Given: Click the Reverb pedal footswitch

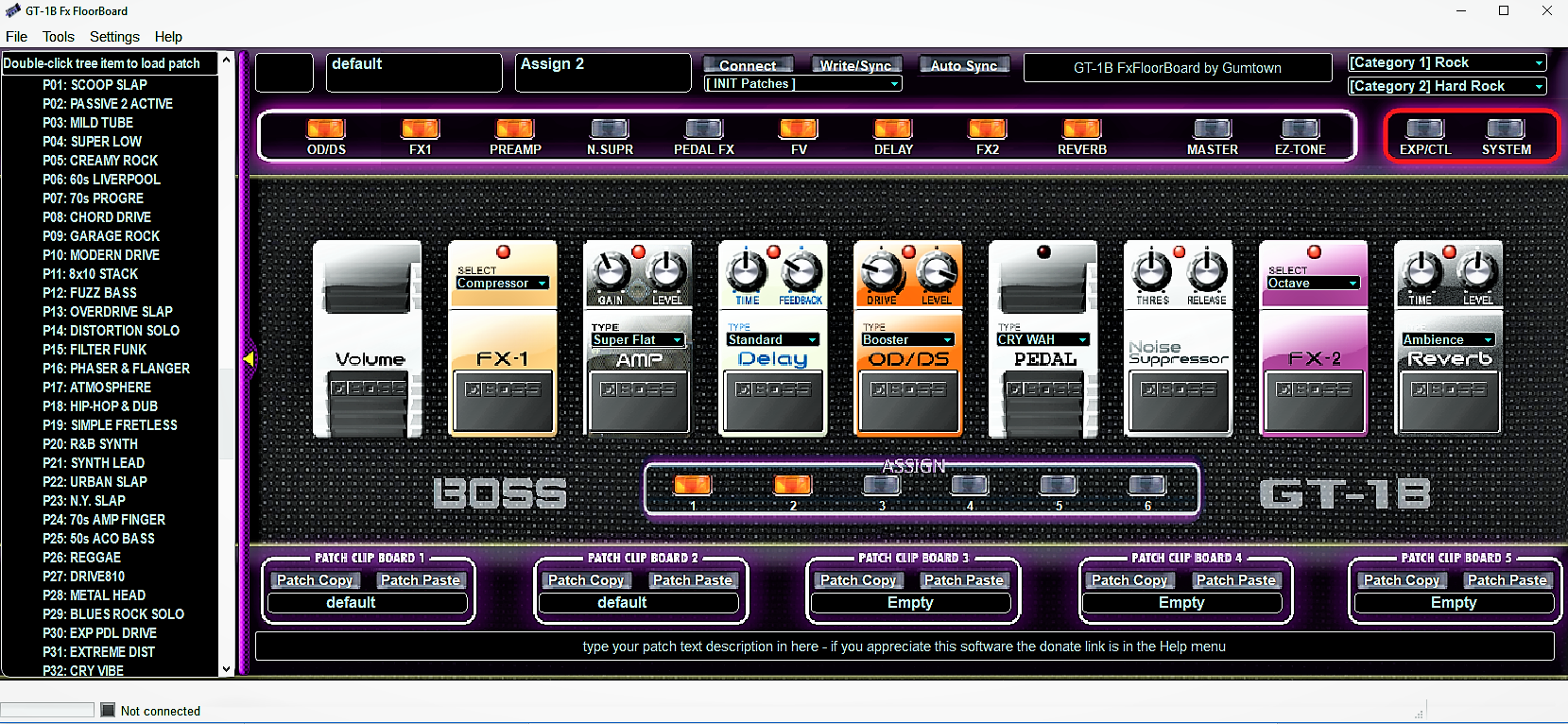Looking at the screenshot, I should point(1449,402).
